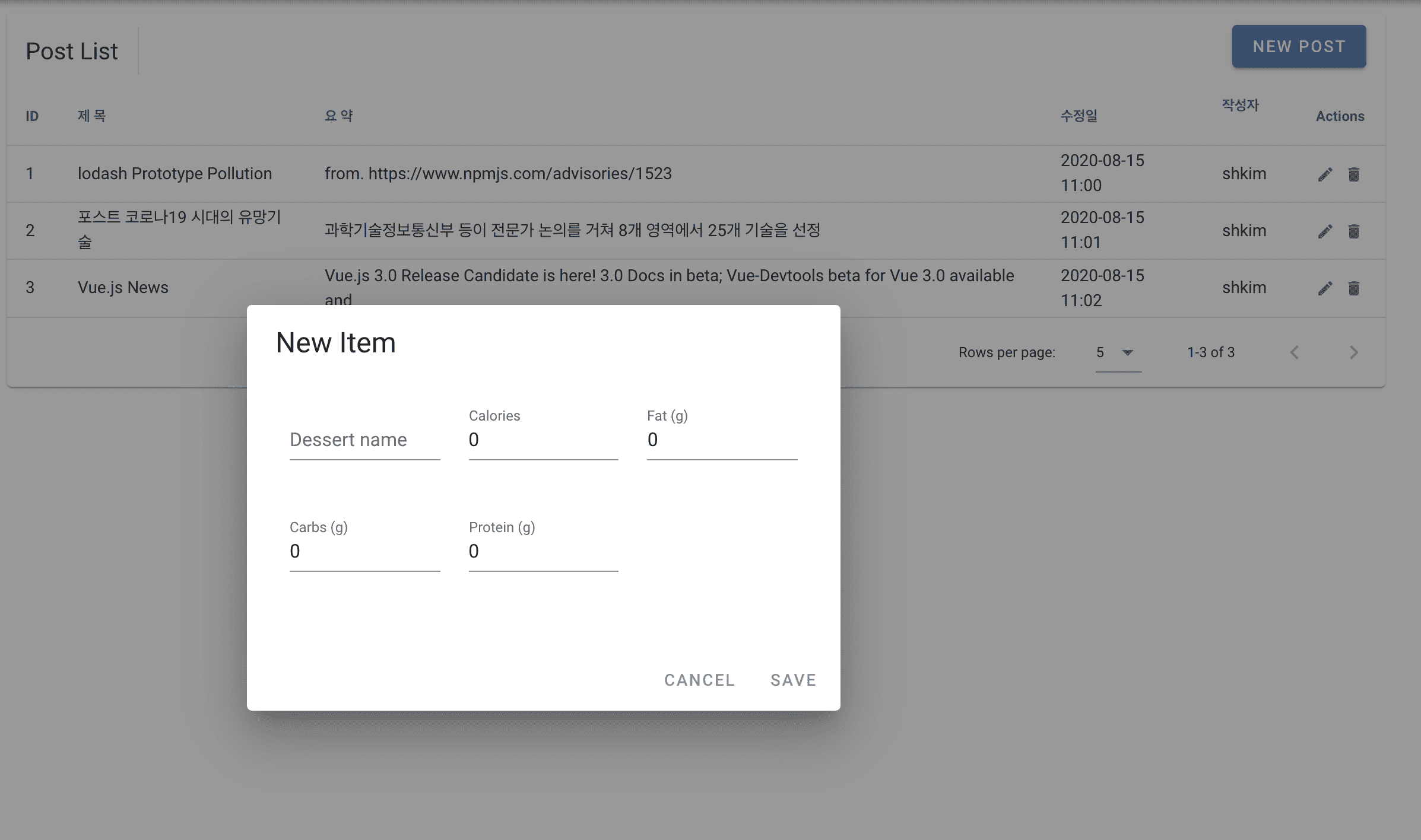Click edit pencil for lodash Prototype Pollution
This screenshot has height=840, width=1421.
(x=1325, y=174)
